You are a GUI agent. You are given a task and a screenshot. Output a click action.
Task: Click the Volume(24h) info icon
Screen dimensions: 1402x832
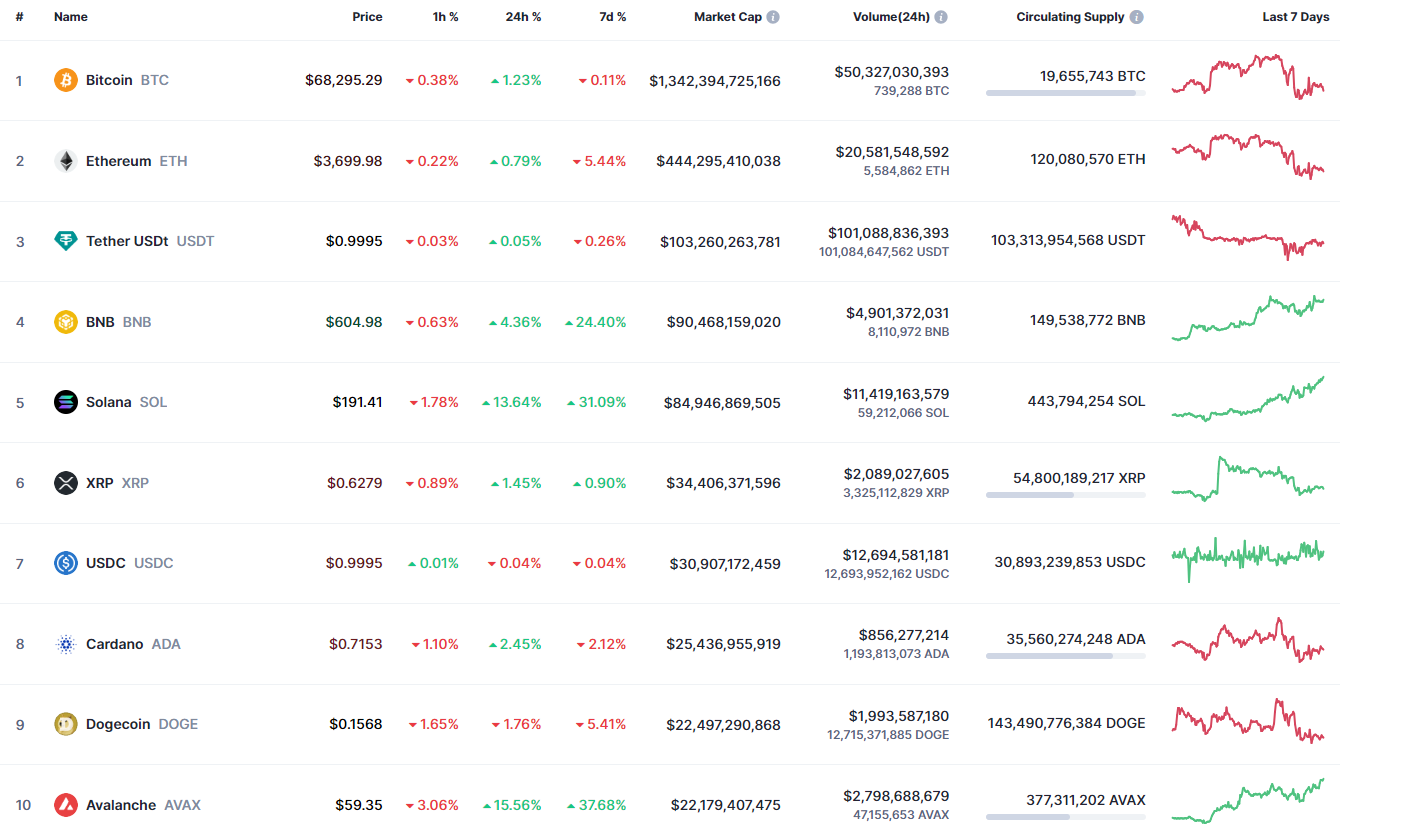(x=941, y=17)
